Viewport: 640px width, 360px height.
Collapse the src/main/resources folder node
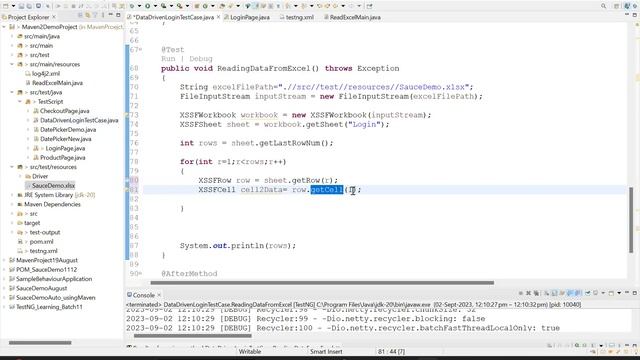pos(12,64)
